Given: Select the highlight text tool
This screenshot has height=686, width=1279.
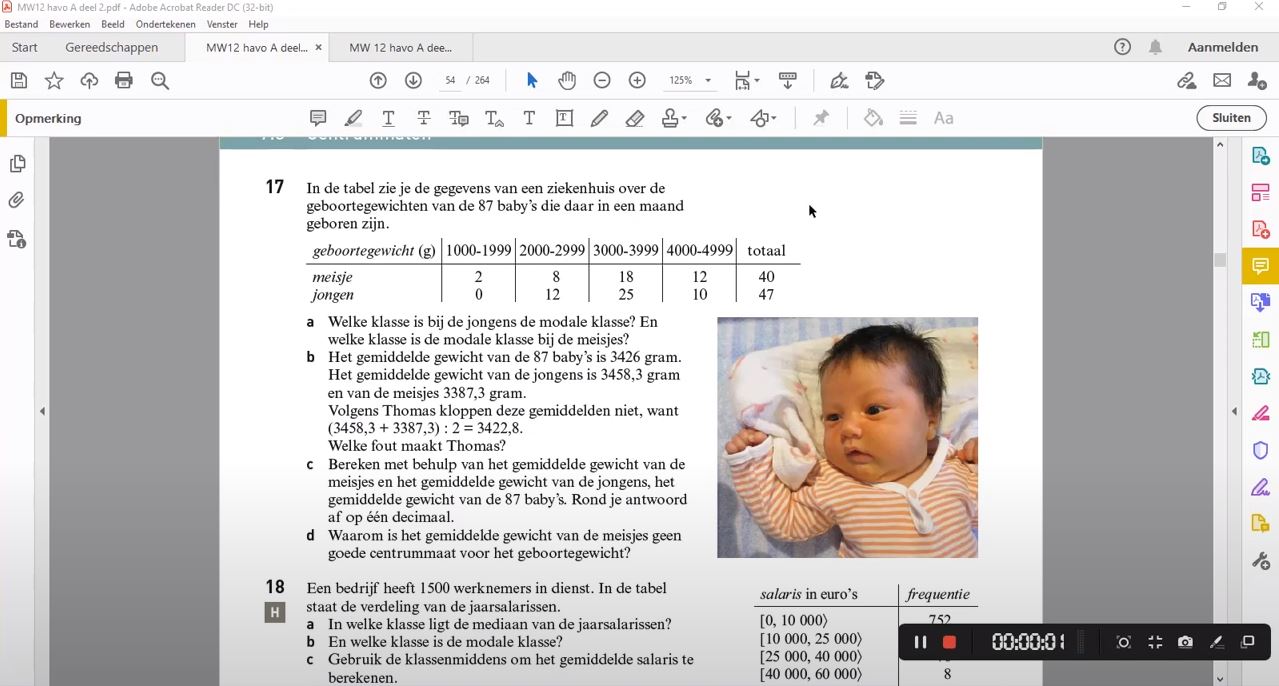Looking at the screenshot, I should 353,118.
